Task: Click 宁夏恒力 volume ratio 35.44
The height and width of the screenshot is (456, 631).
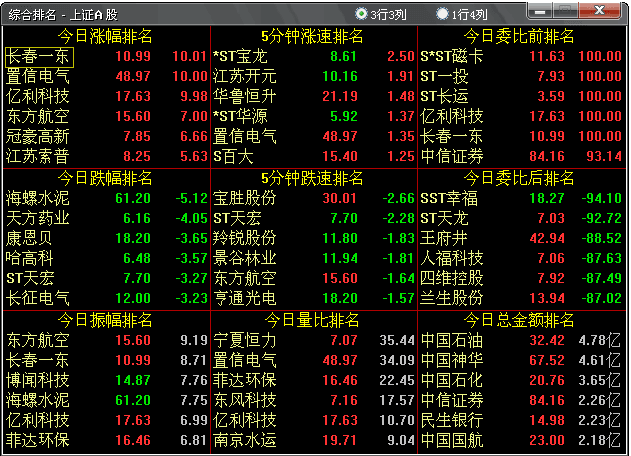Action: point(397,340)
